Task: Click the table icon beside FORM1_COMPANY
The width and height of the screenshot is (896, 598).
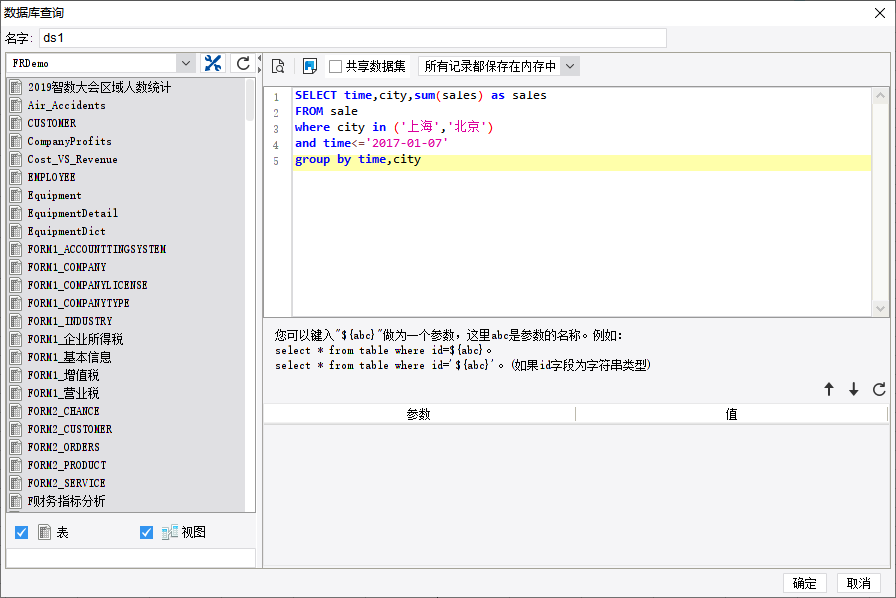Action: (x=16, y=267)
